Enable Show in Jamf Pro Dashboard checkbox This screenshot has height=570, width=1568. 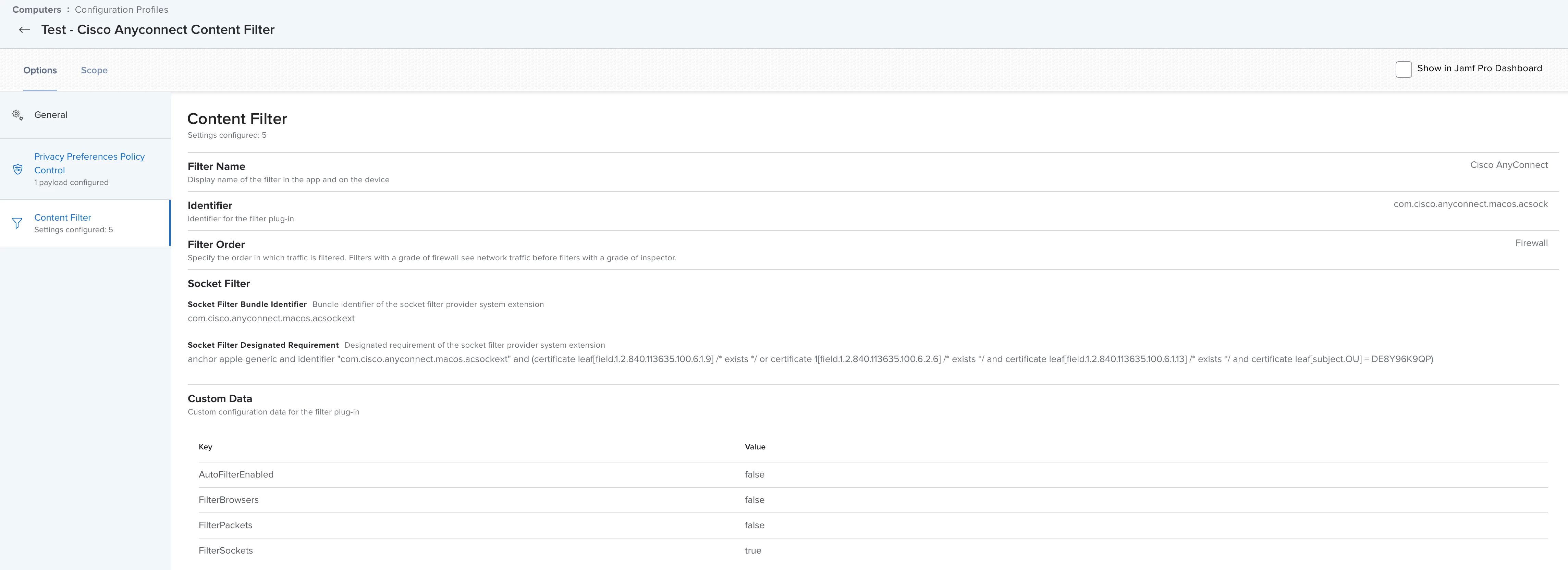point(1403,69)
